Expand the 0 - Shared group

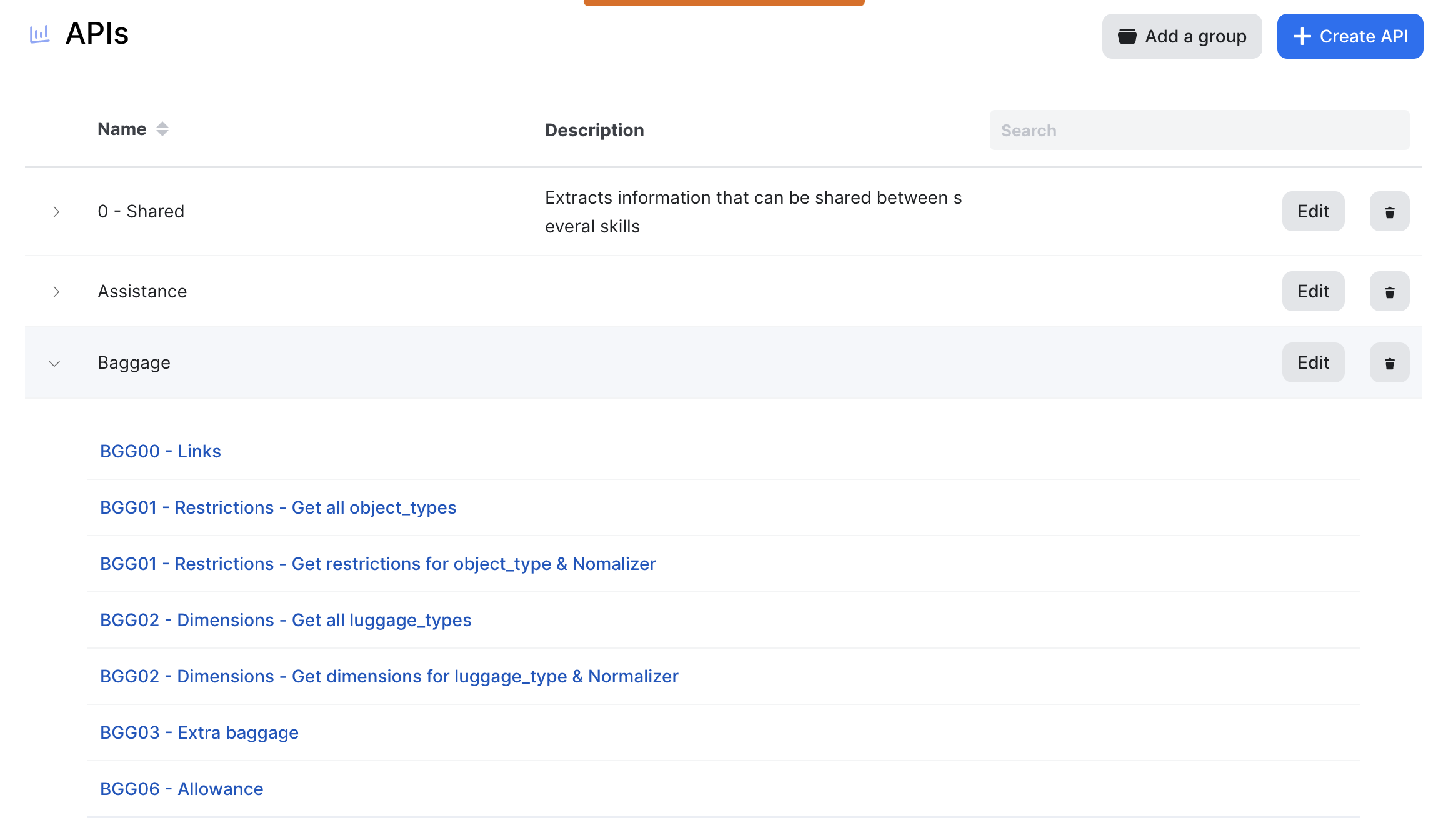point(56,212)
